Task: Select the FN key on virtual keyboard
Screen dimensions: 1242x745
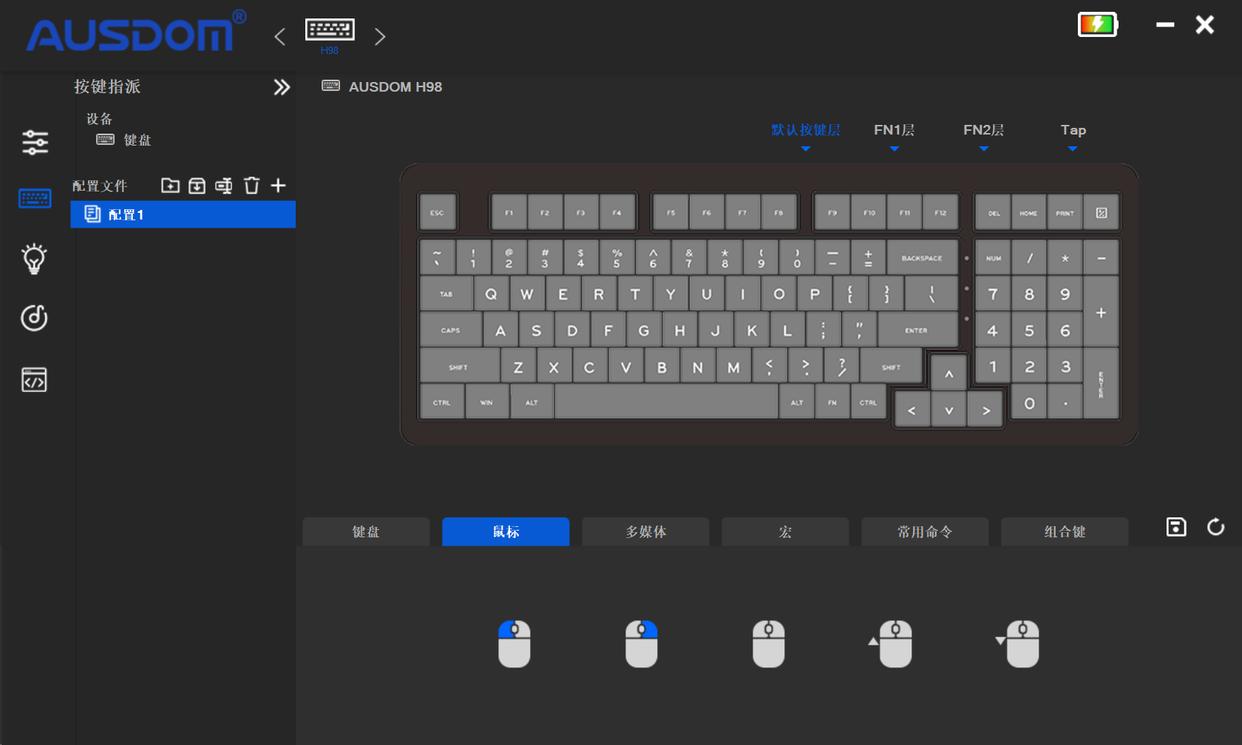Action: 832,402
